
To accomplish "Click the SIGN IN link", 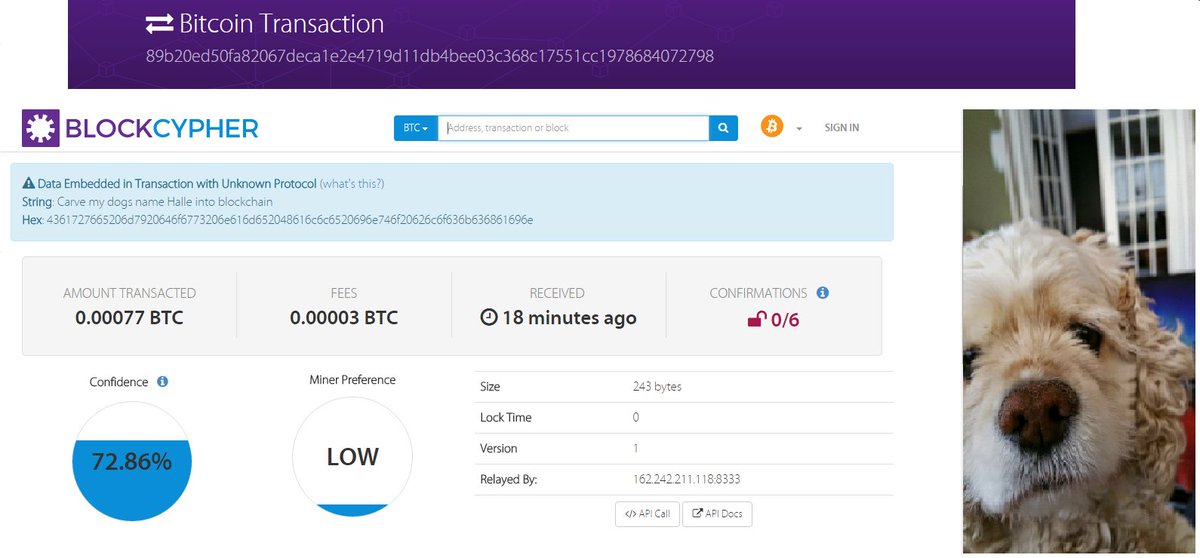I will (x=841, y=128).
